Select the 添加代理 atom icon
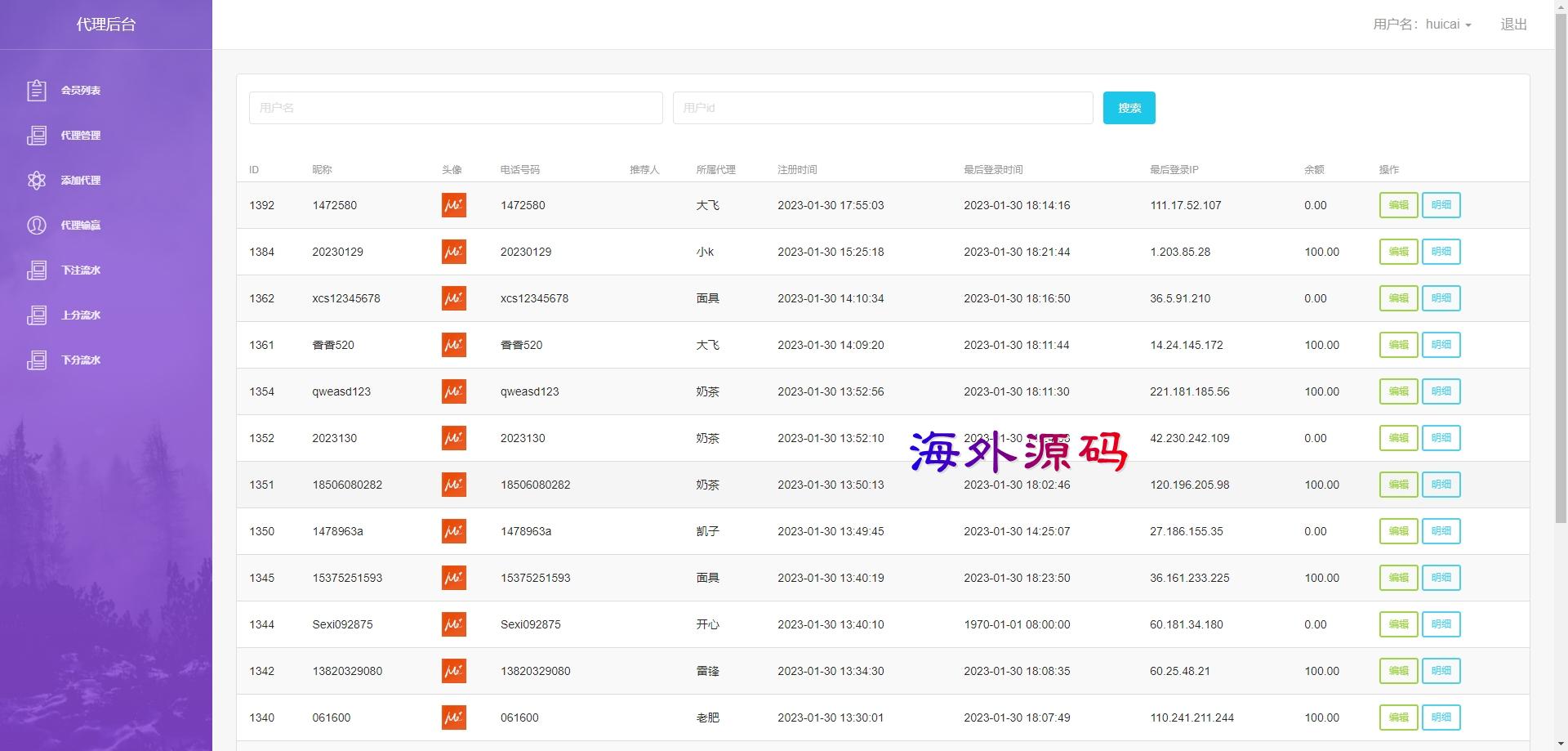Viewport: 1568px width, 751px height. (37, 180)
